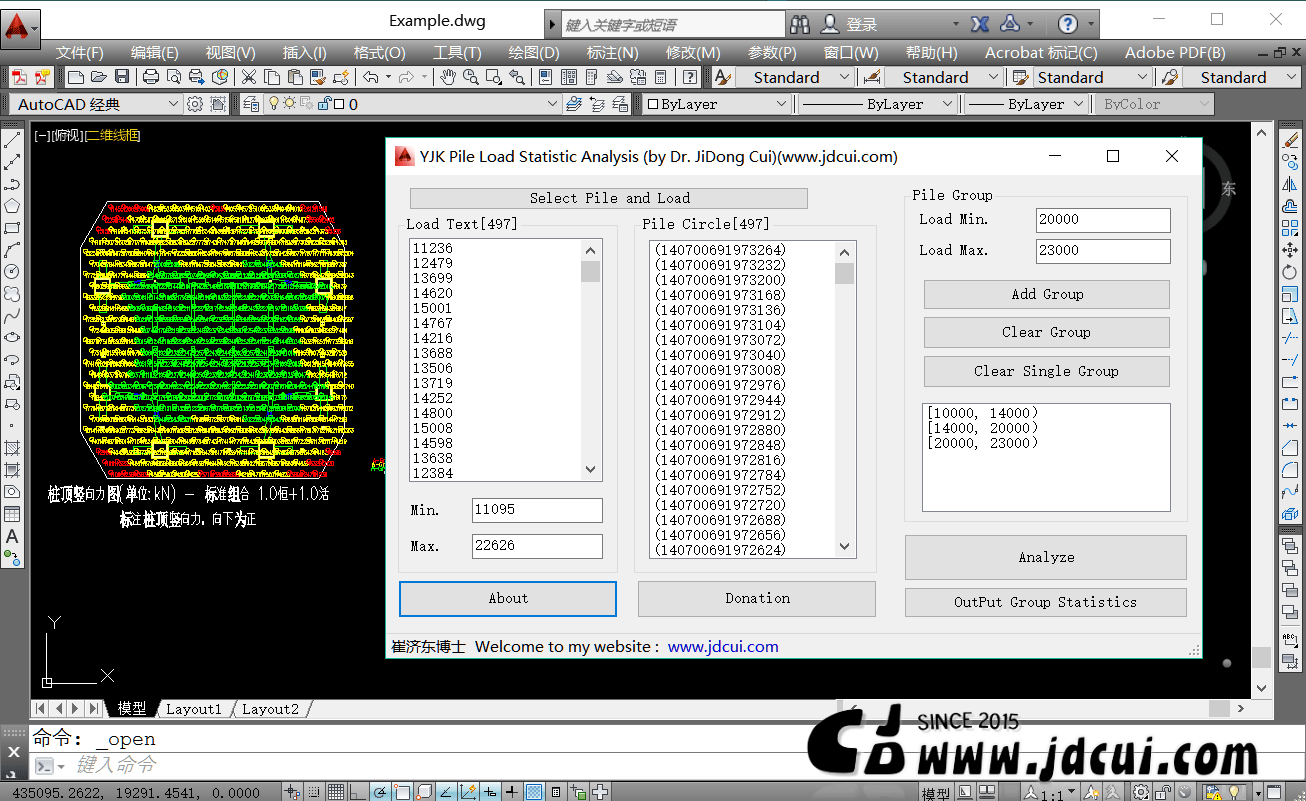Open the ByLayer lineweight dropdown
Image resolution: width=1306 pixels, height=801 pixels.
pyautogui.click(x=1079, y=104)
